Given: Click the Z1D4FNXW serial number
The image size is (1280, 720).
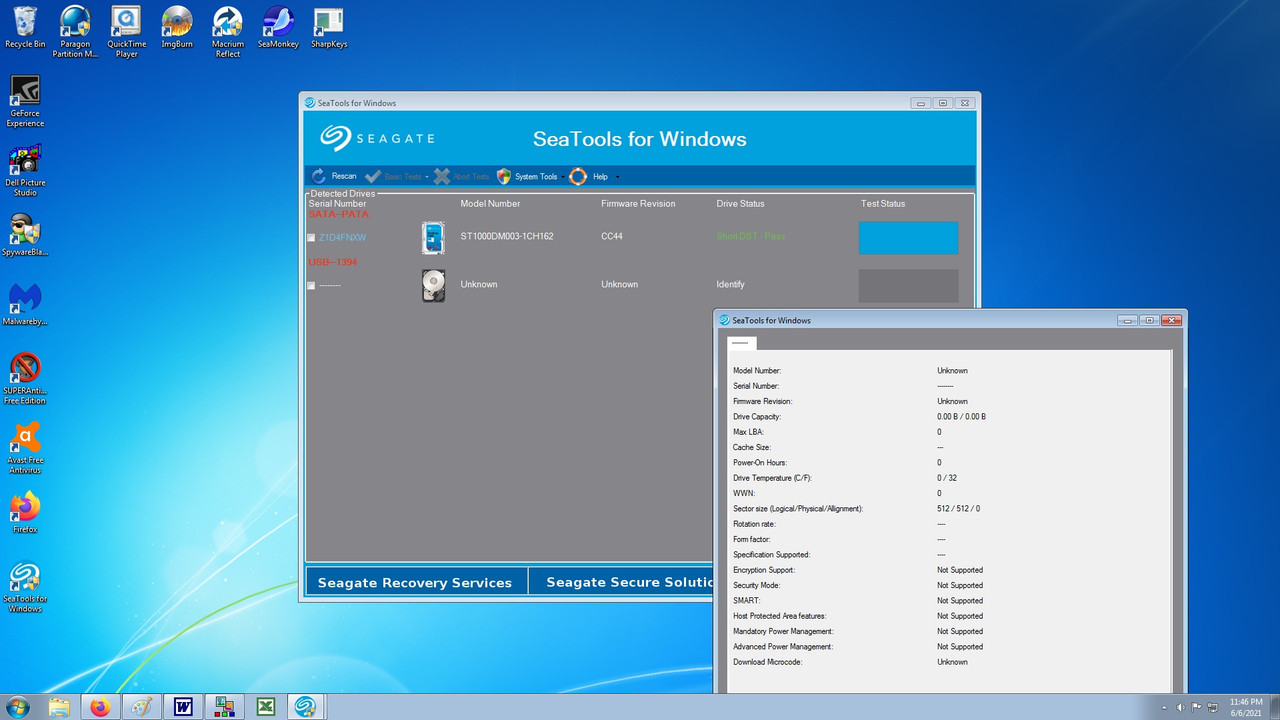Looking at the screenshot, I should tap(342, 238).
